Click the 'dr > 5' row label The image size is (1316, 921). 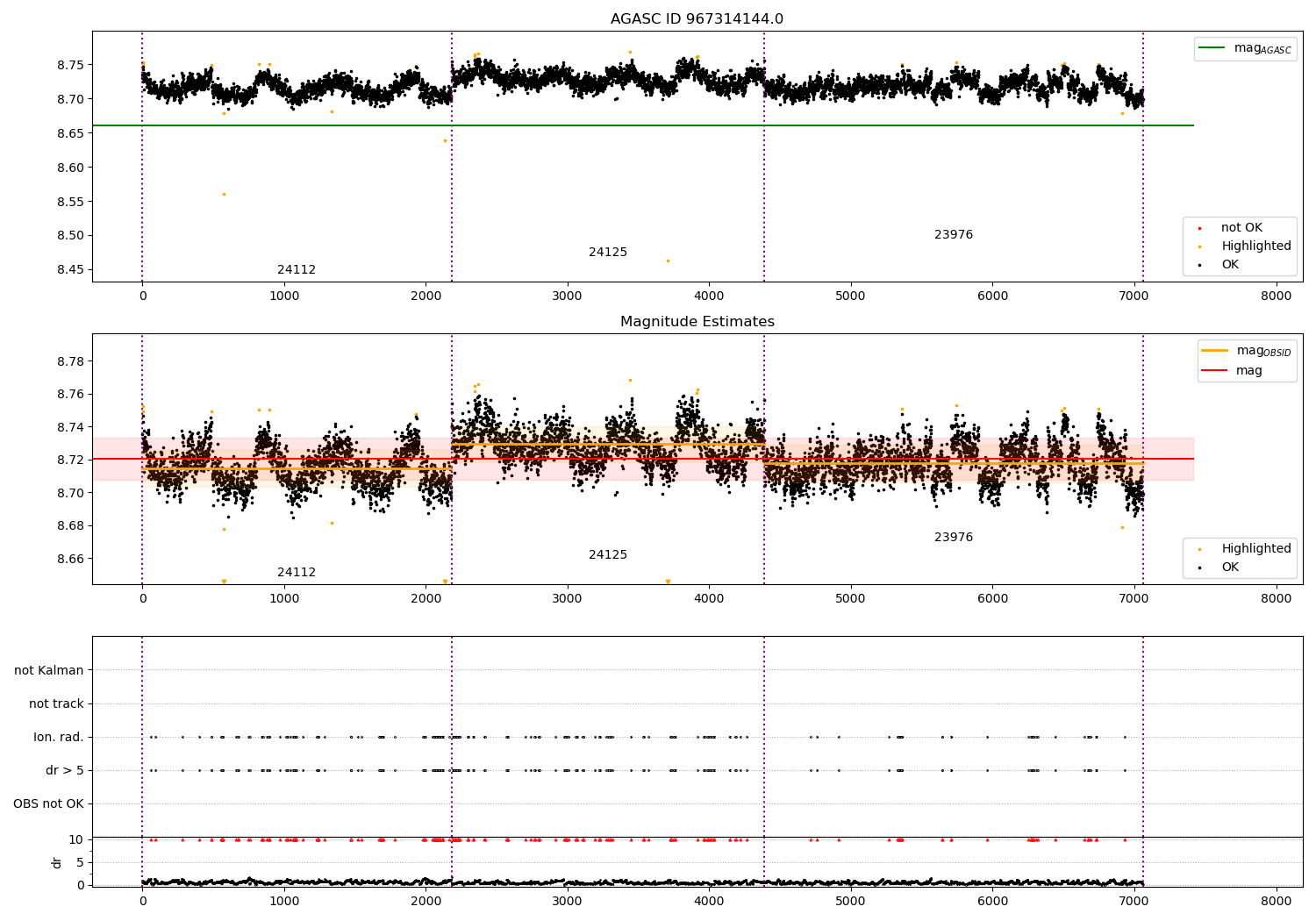click(65, 771)
